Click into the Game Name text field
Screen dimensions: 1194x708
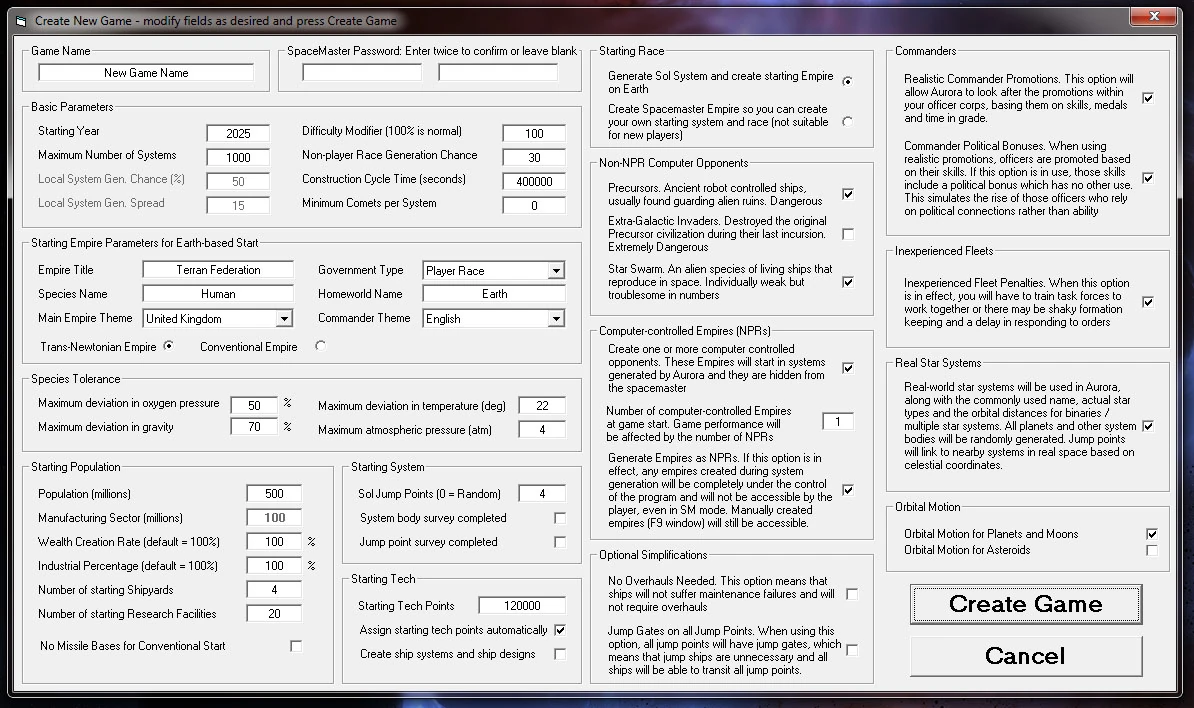coord(146,73)
